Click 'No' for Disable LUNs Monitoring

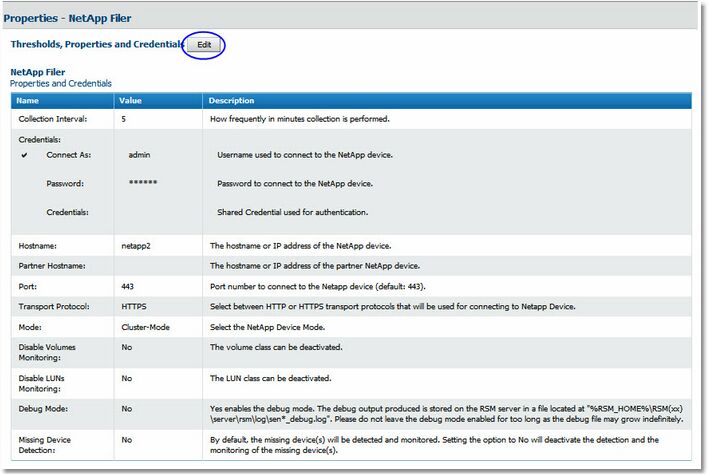tap(126, 378)
